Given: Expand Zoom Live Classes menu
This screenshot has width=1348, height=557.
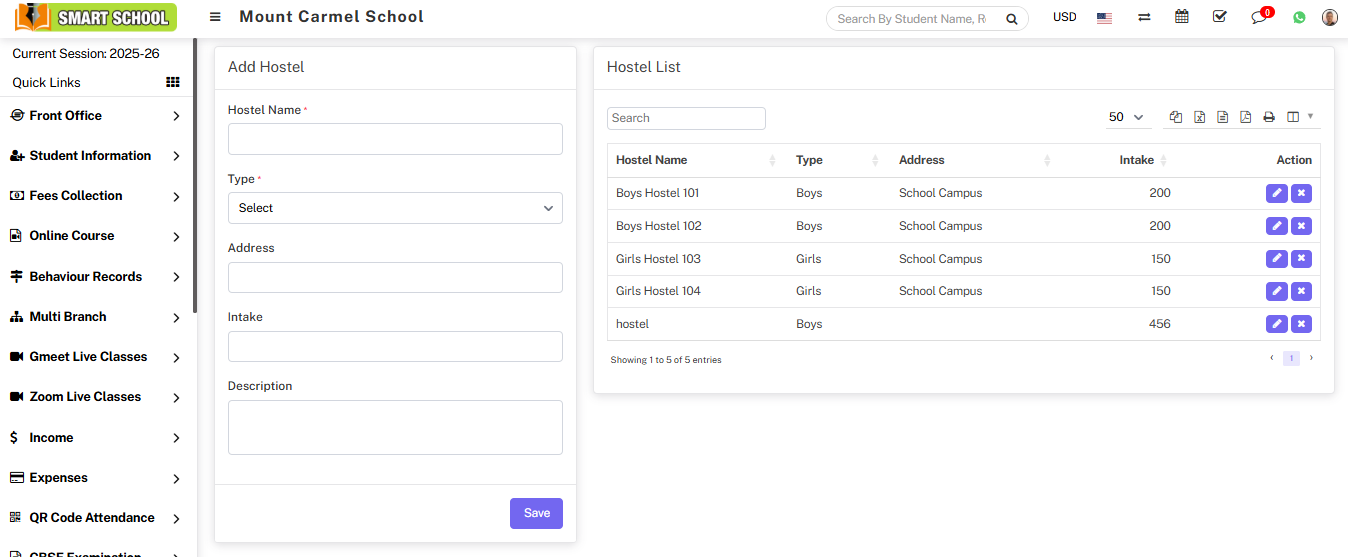Looking at the screenshot, I should (x=95, y=397).
